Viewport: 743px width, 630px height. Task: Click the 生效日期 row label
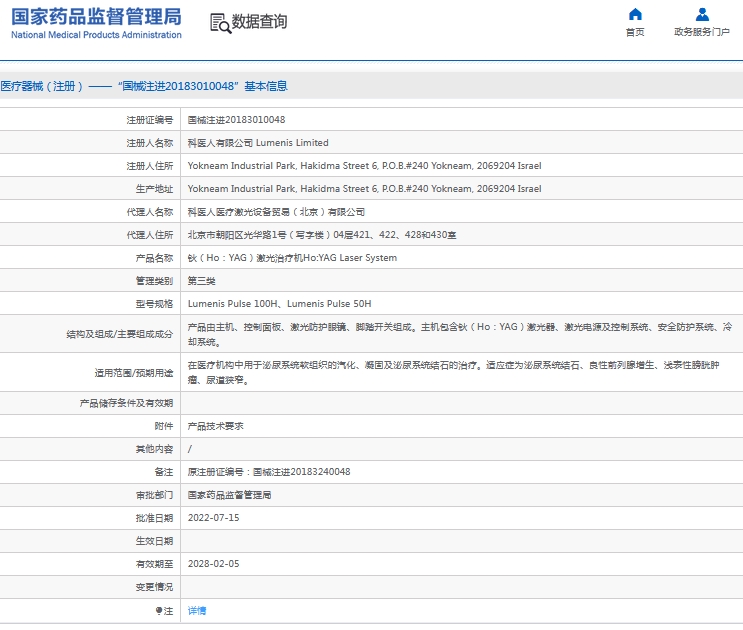[154, 541]
